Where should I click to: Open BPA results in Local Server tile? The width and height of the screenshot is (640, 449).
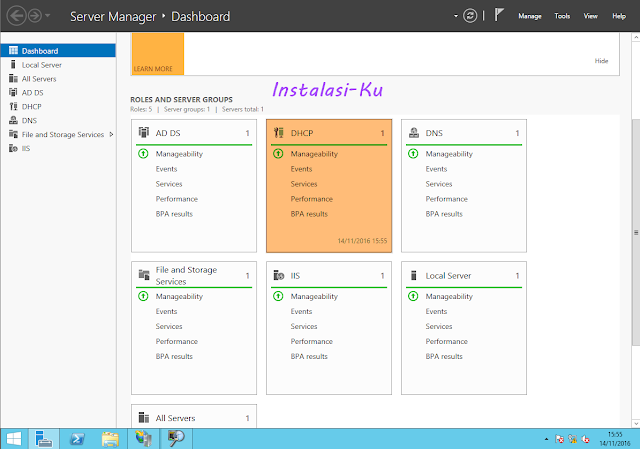pyautogui.click(x=444, y=356)
